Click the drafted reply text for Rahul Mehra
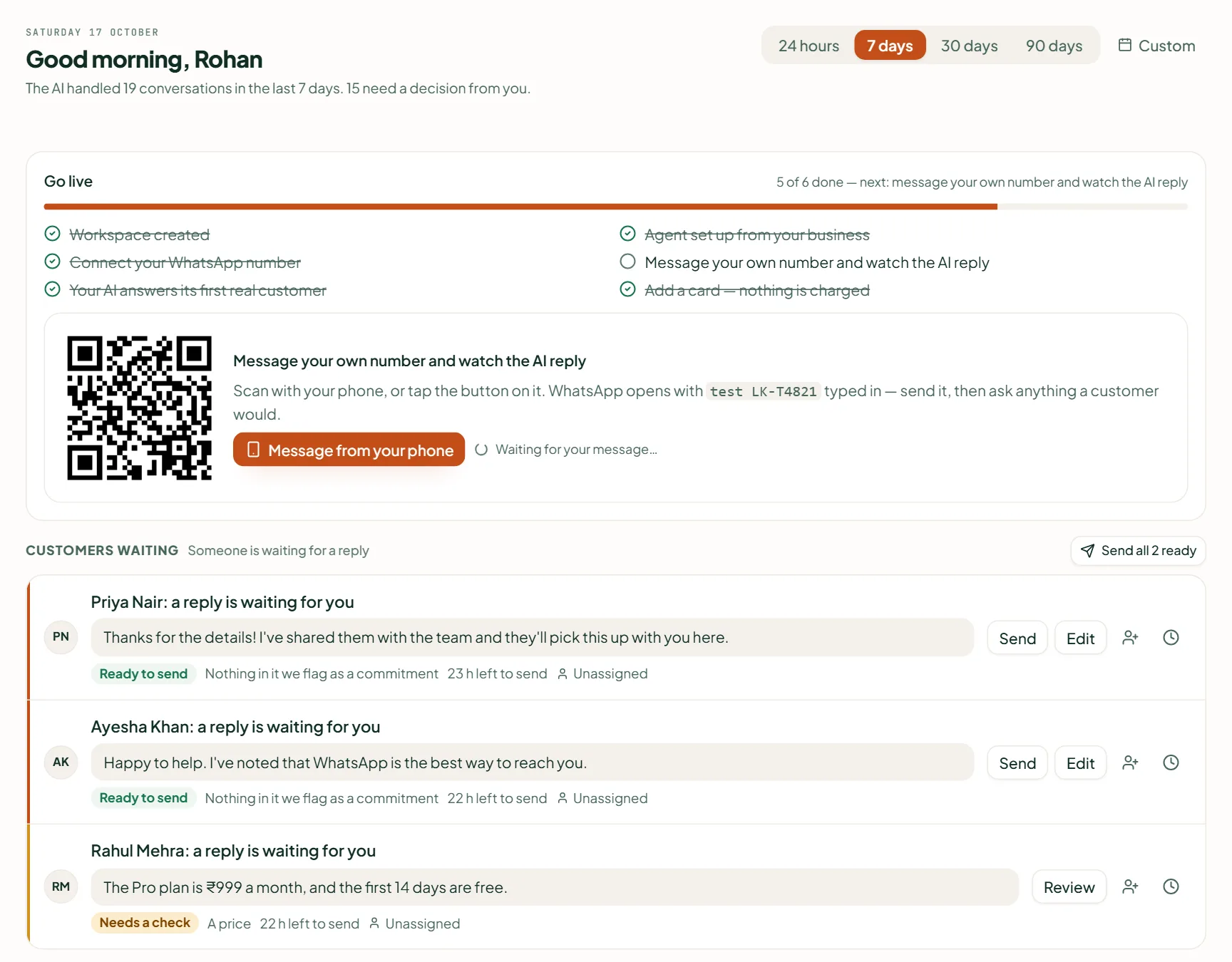 pos(555,887)
